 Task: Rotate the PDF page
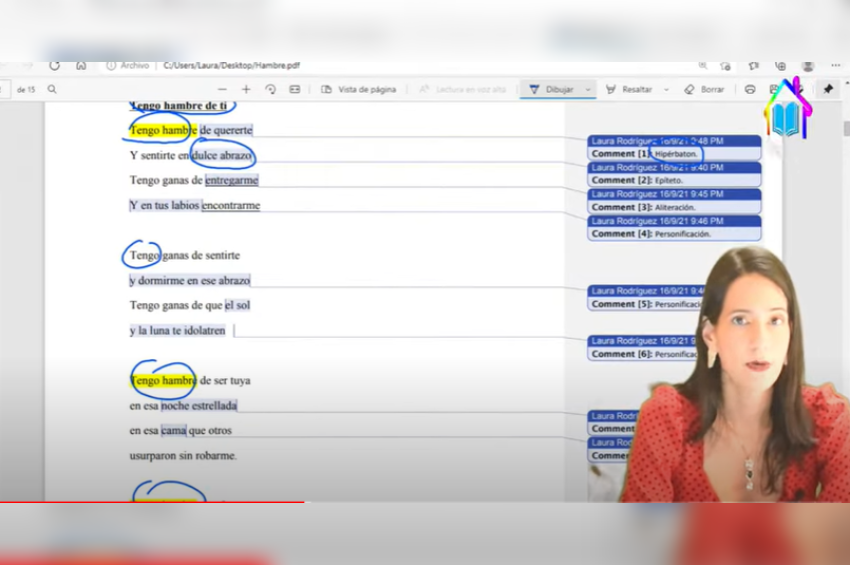click(270, 89)
